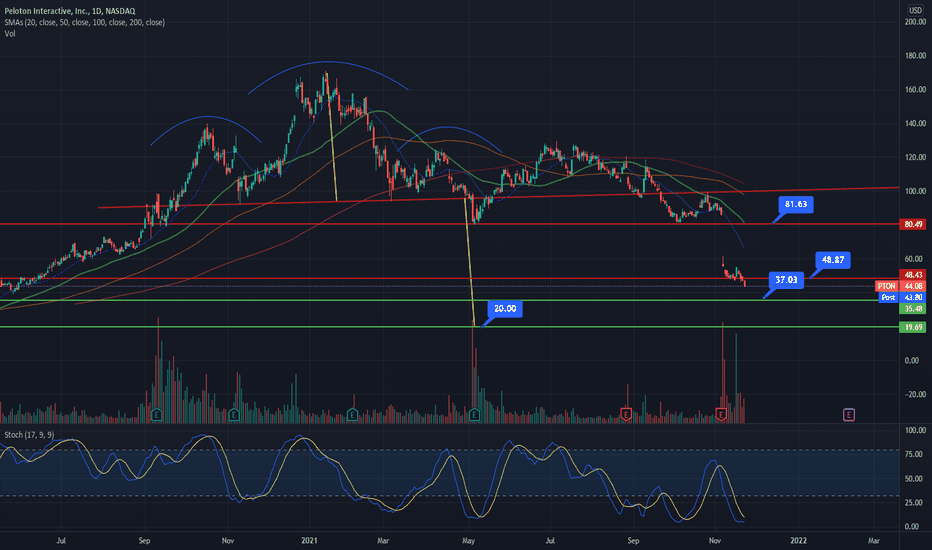Viewport: 932px width, 550px height.
Task: Select the SMAs indicator legend
Action: coord(84,22)
